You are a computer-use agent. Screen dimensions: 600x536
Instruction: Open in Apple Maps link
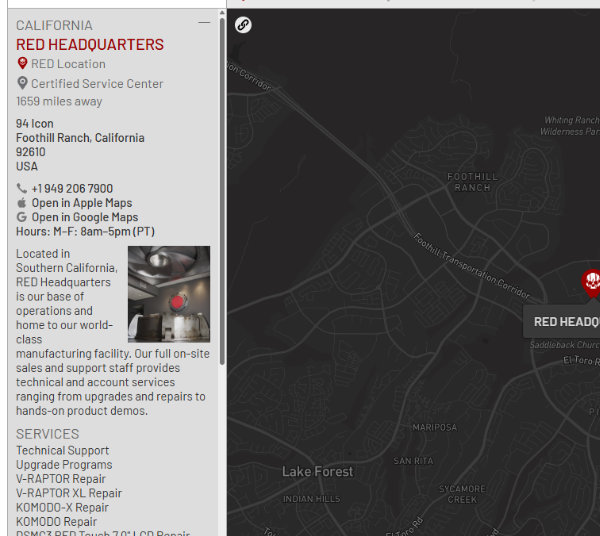(x=82, y=203)
